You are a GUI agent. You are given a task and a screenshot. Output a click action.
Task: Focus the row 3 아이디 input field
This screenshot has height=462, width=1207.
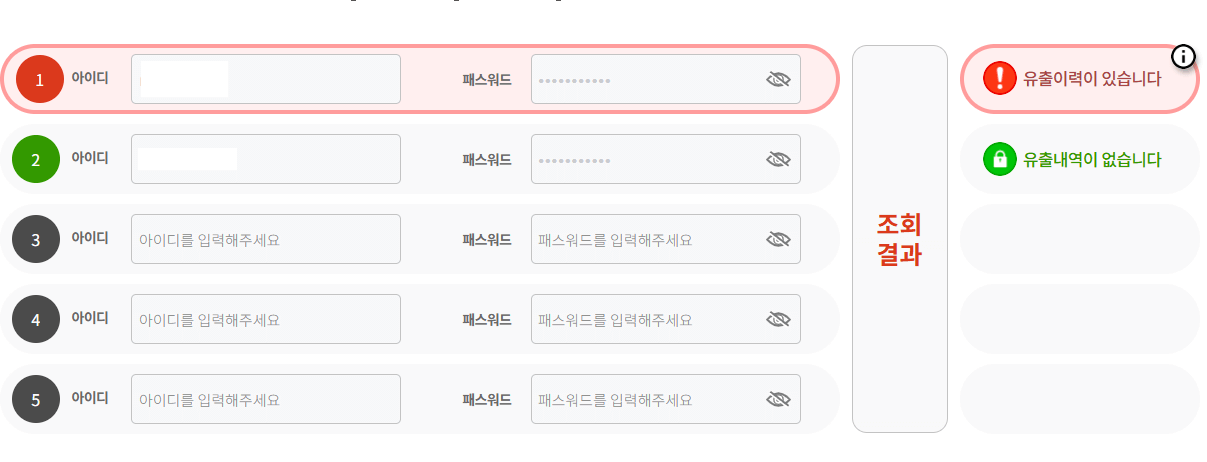coord(266,239)
